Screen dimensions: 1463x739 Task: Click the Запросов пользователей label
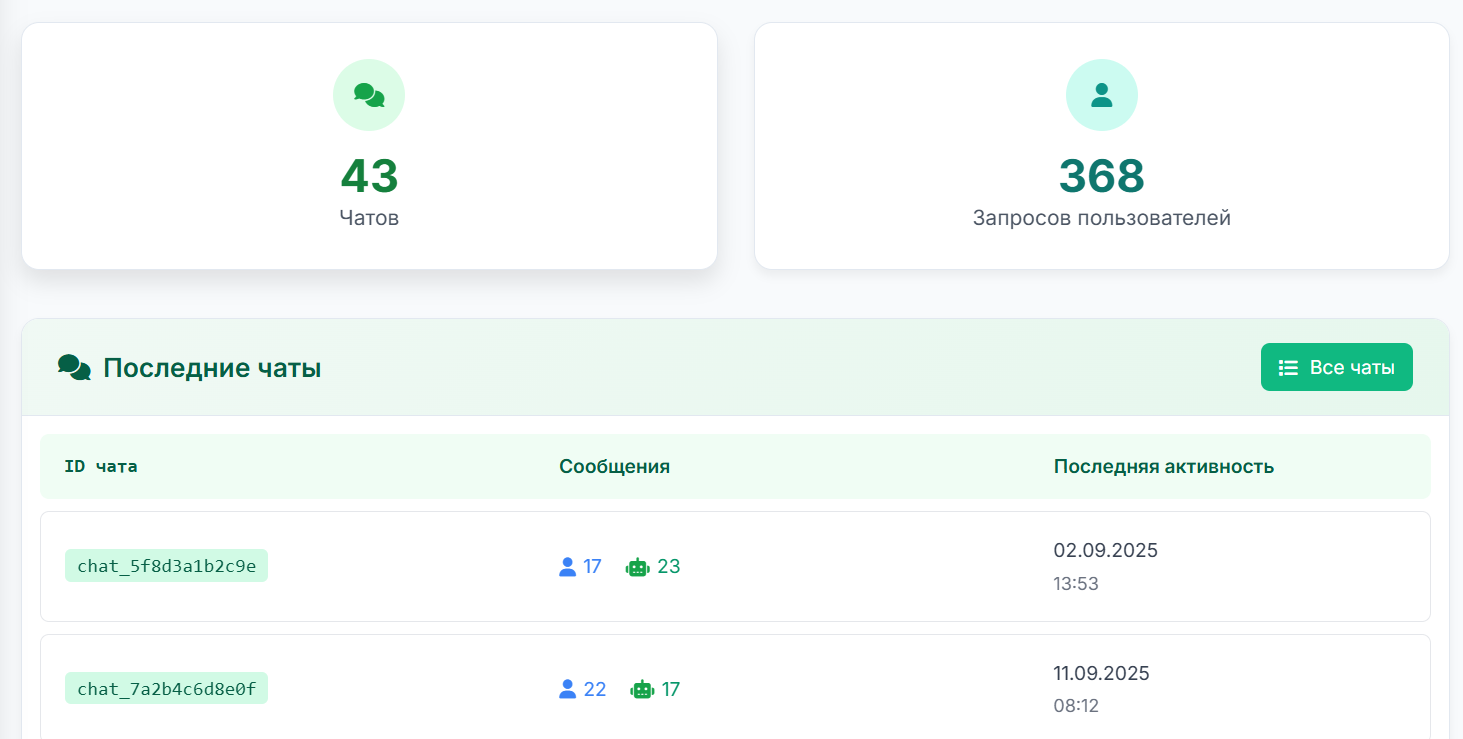1102,218
